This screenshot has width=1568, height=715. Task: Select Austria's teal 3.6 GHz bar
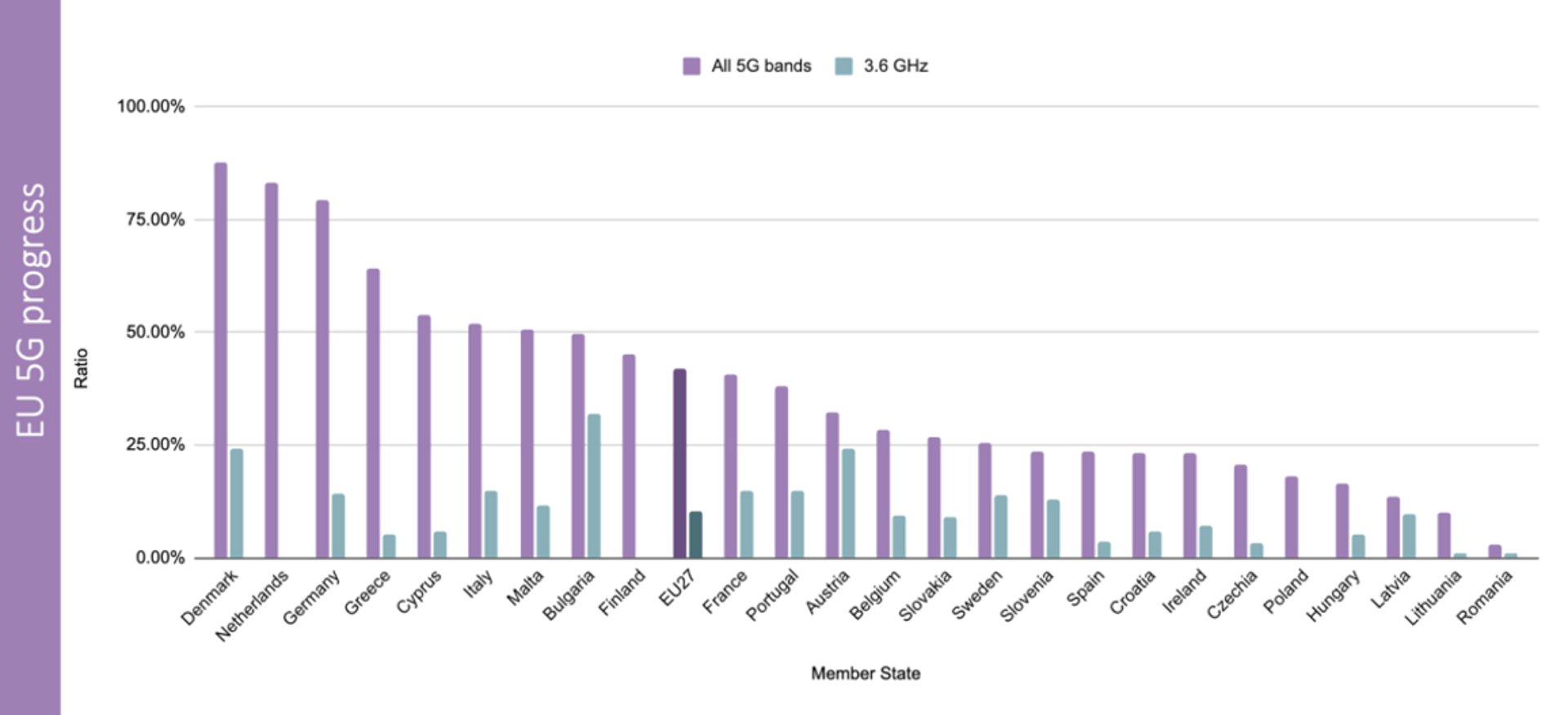point(849,503)
